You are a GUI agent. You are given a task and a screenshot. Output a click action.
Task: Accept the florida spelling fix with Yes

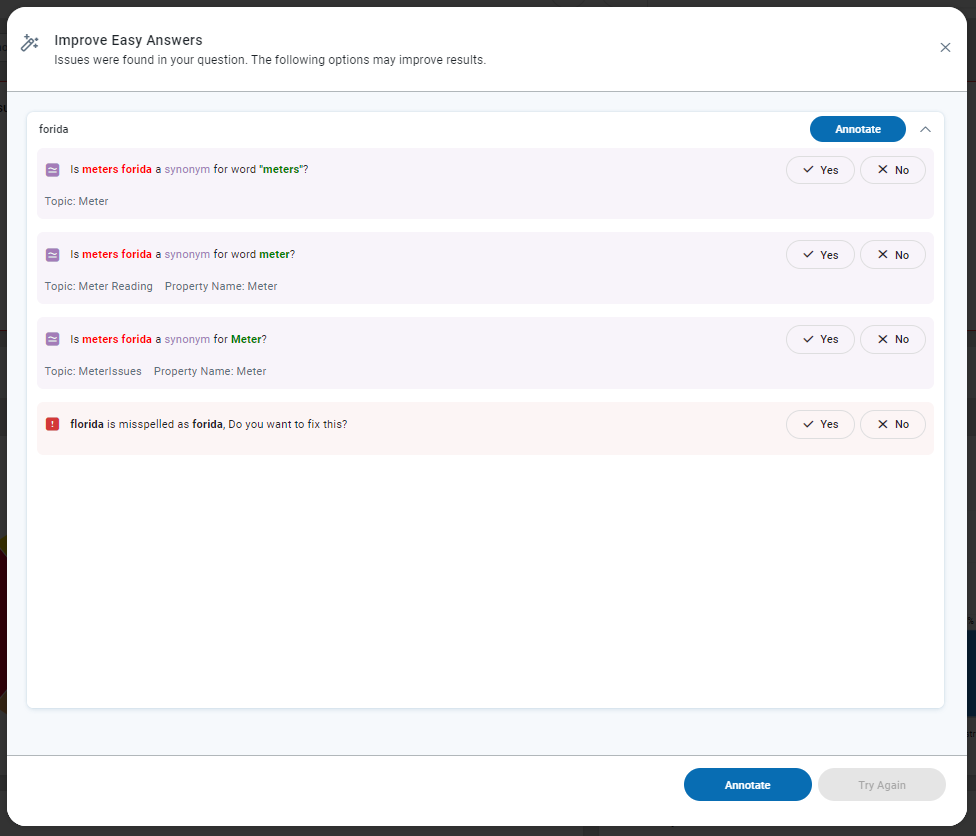pos(819,424)
